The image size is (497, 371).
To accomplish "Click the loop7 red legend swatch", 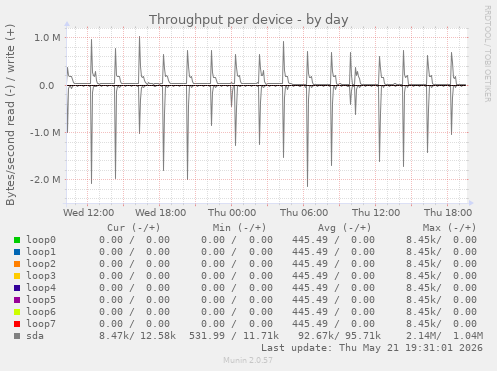I will tap(17, 324).
